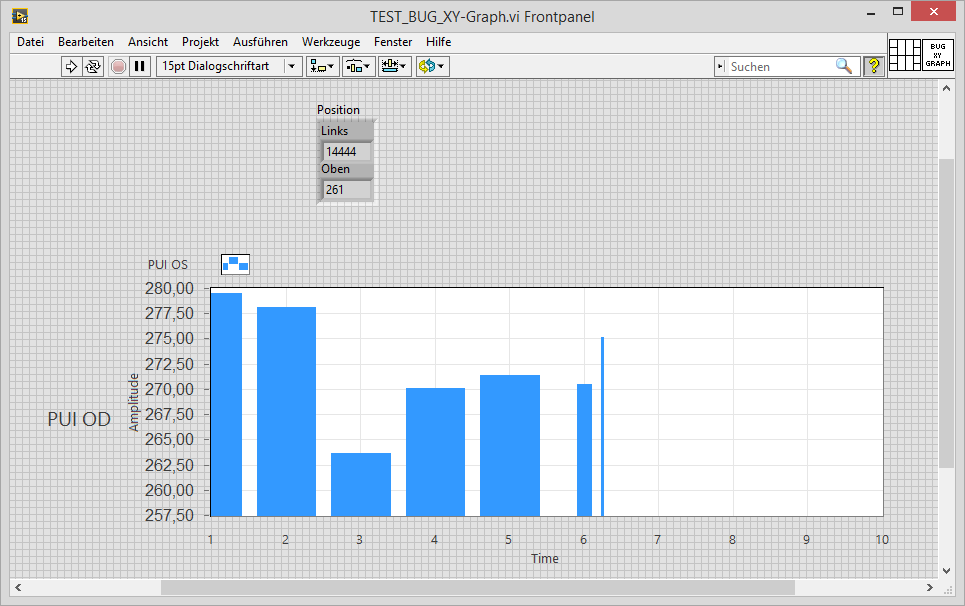Click the thin blue bar spike after 6

pyautogui.click(x=603, y=426)
